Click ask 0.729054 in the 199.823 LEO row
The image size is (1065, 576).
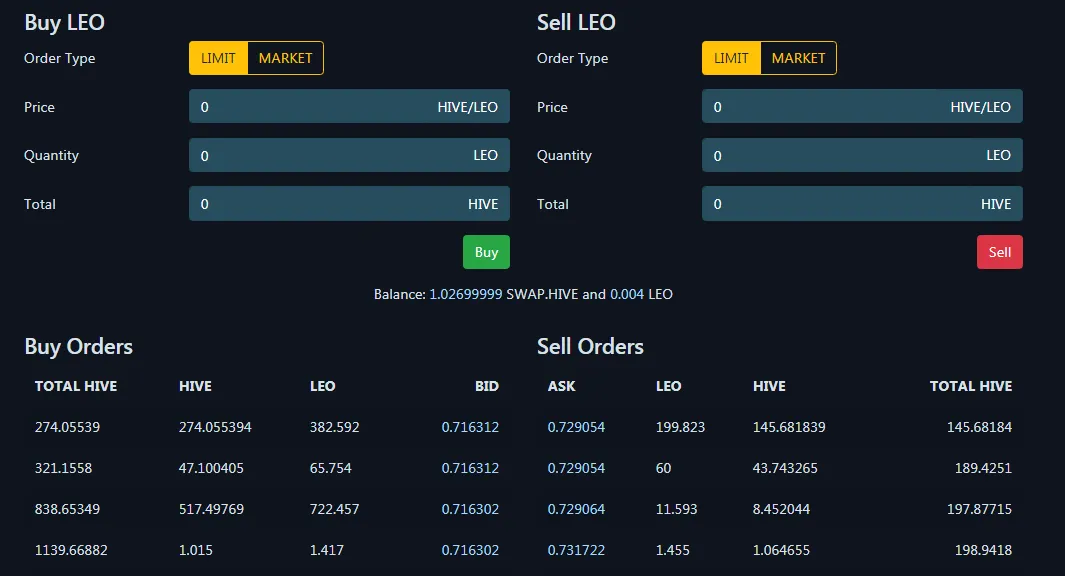tap(576, 427)
